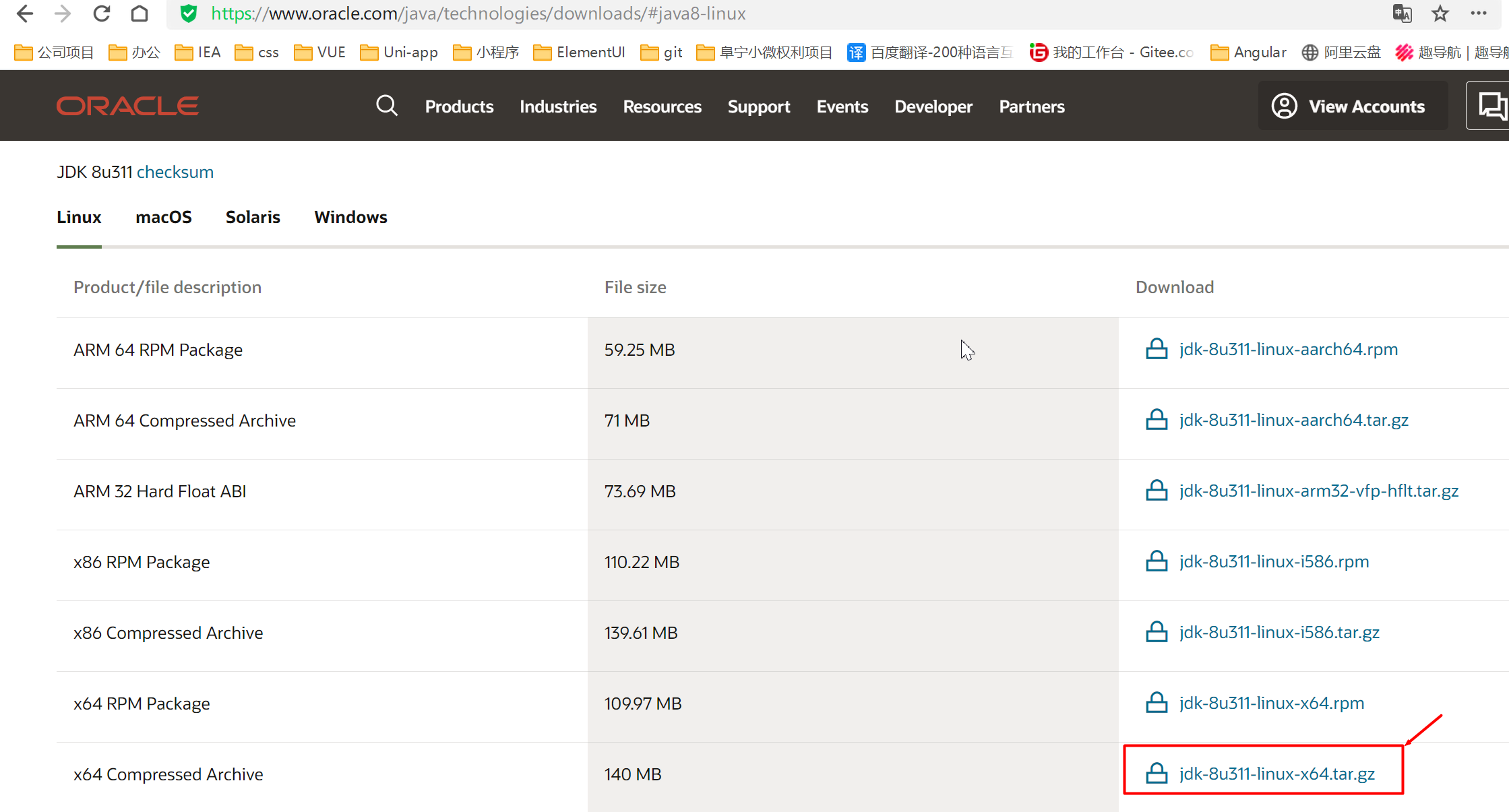Click the Oracle logo
Screen dimensions: 1509x812
click(x=127, y=106)
